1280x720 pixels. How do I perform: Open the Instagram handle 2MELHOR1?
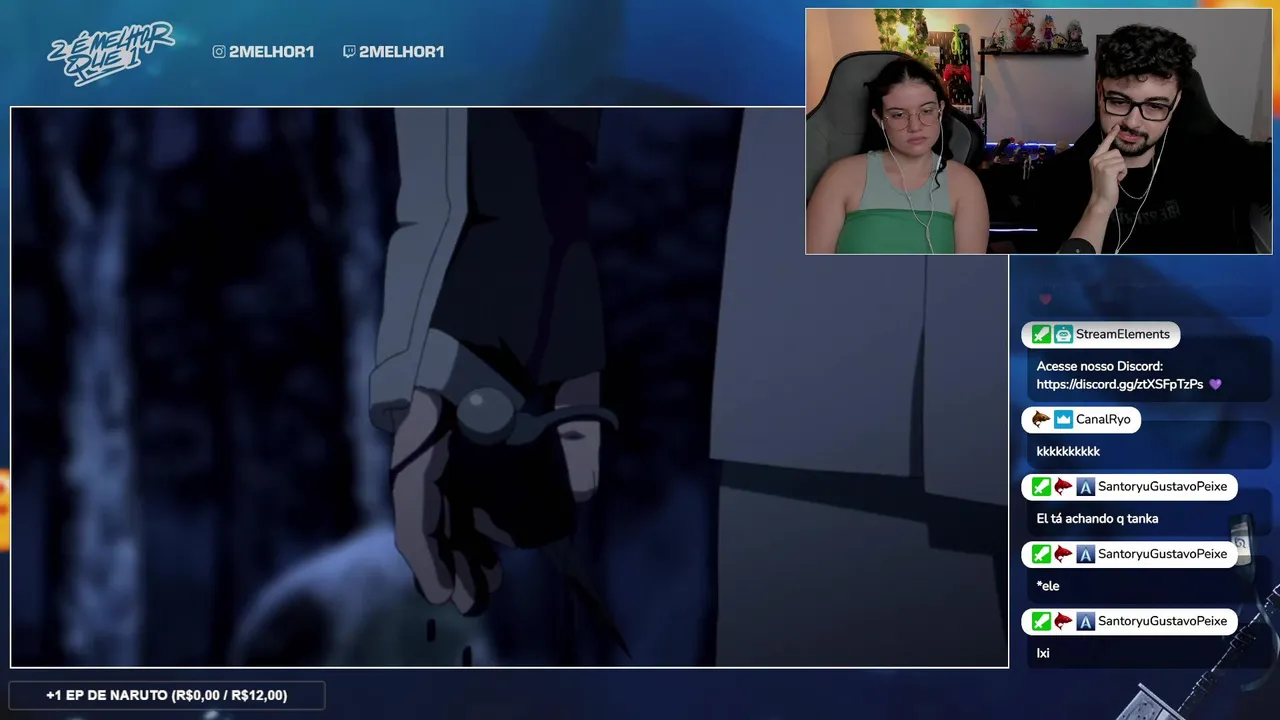click(x=271, y=52)
